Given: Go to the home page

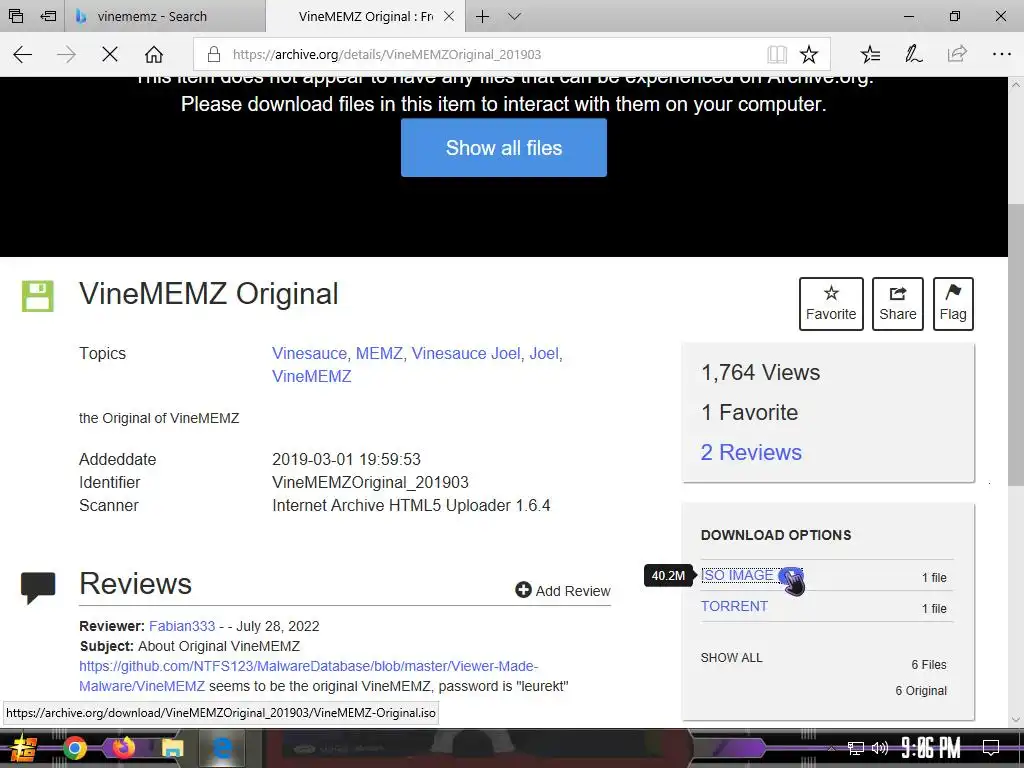Looking at the screenshot, I should (154, 54).
